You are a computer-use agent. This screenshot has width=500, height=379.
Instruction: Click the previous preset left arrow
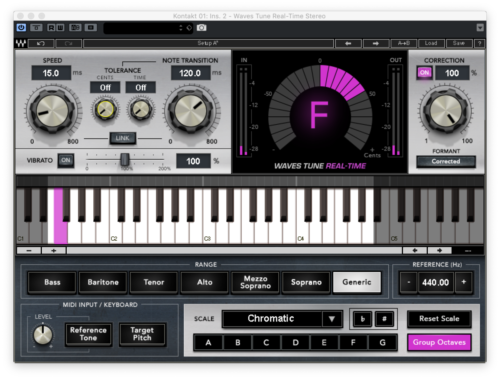pos(348,43)
